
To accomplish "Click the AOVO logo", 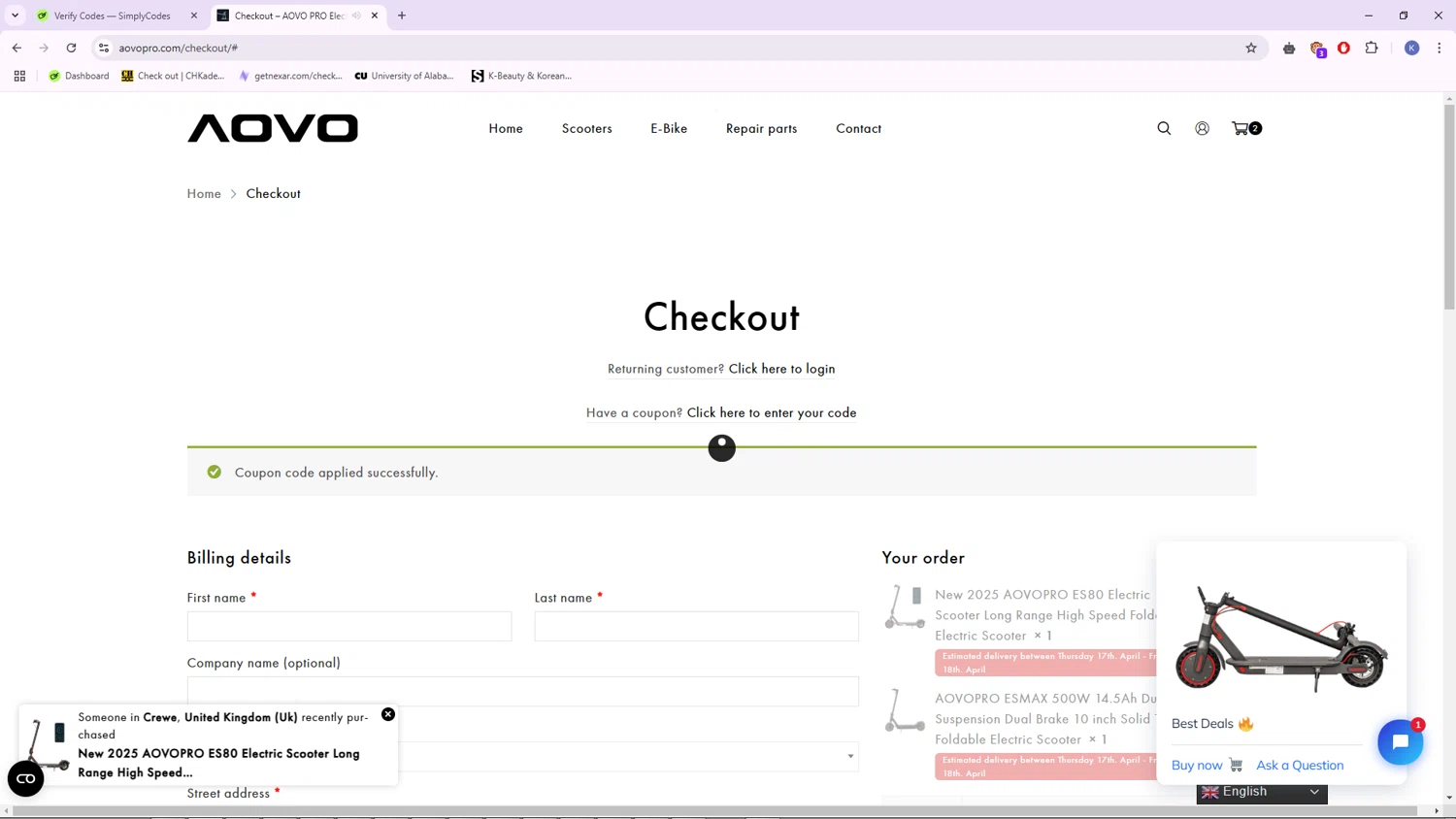I will click(x=273, y=128).
